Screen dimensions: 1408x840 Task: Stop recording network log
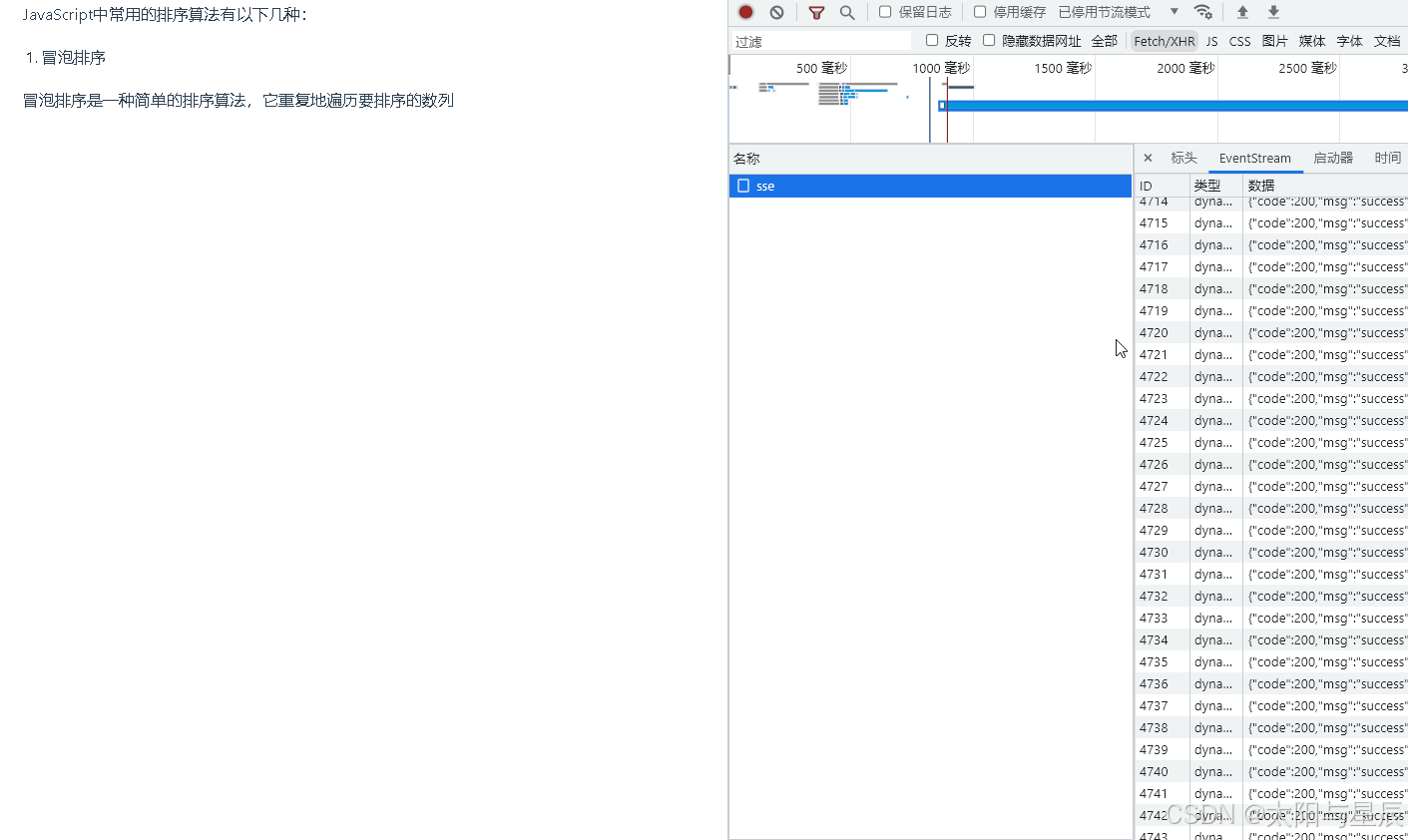click(x=744, y=12)
